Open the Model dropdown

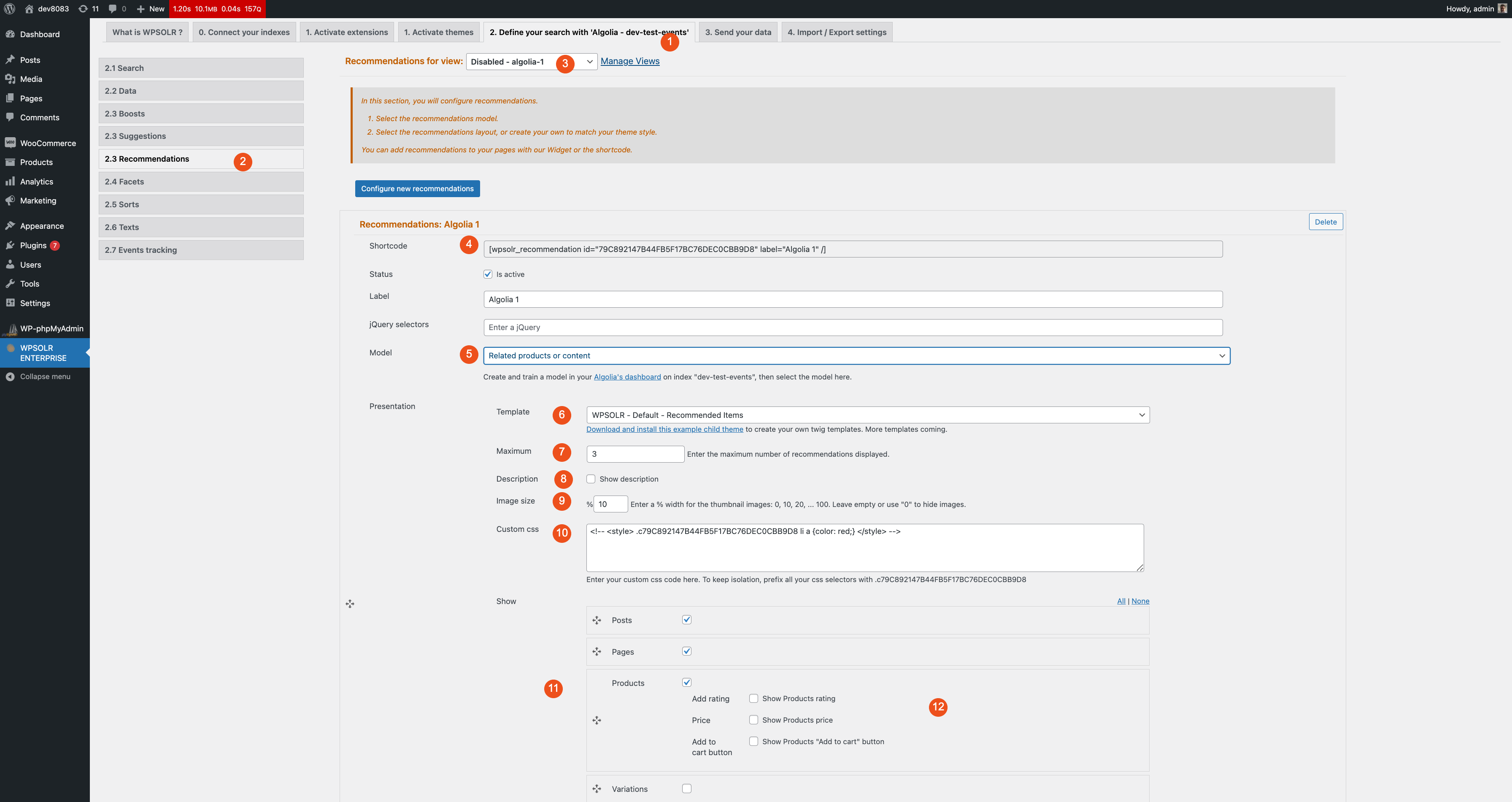click(856, 356)
